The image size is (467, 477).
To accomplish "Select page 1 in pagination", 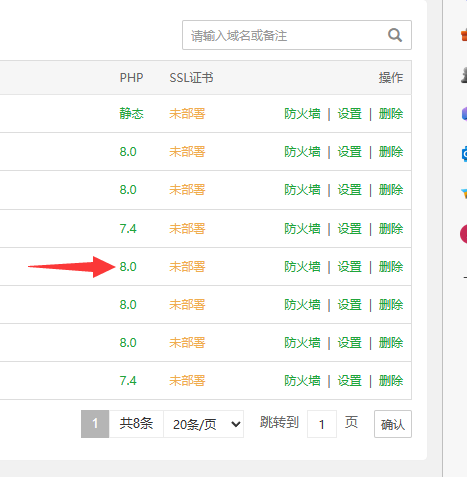I will (95, 424).
